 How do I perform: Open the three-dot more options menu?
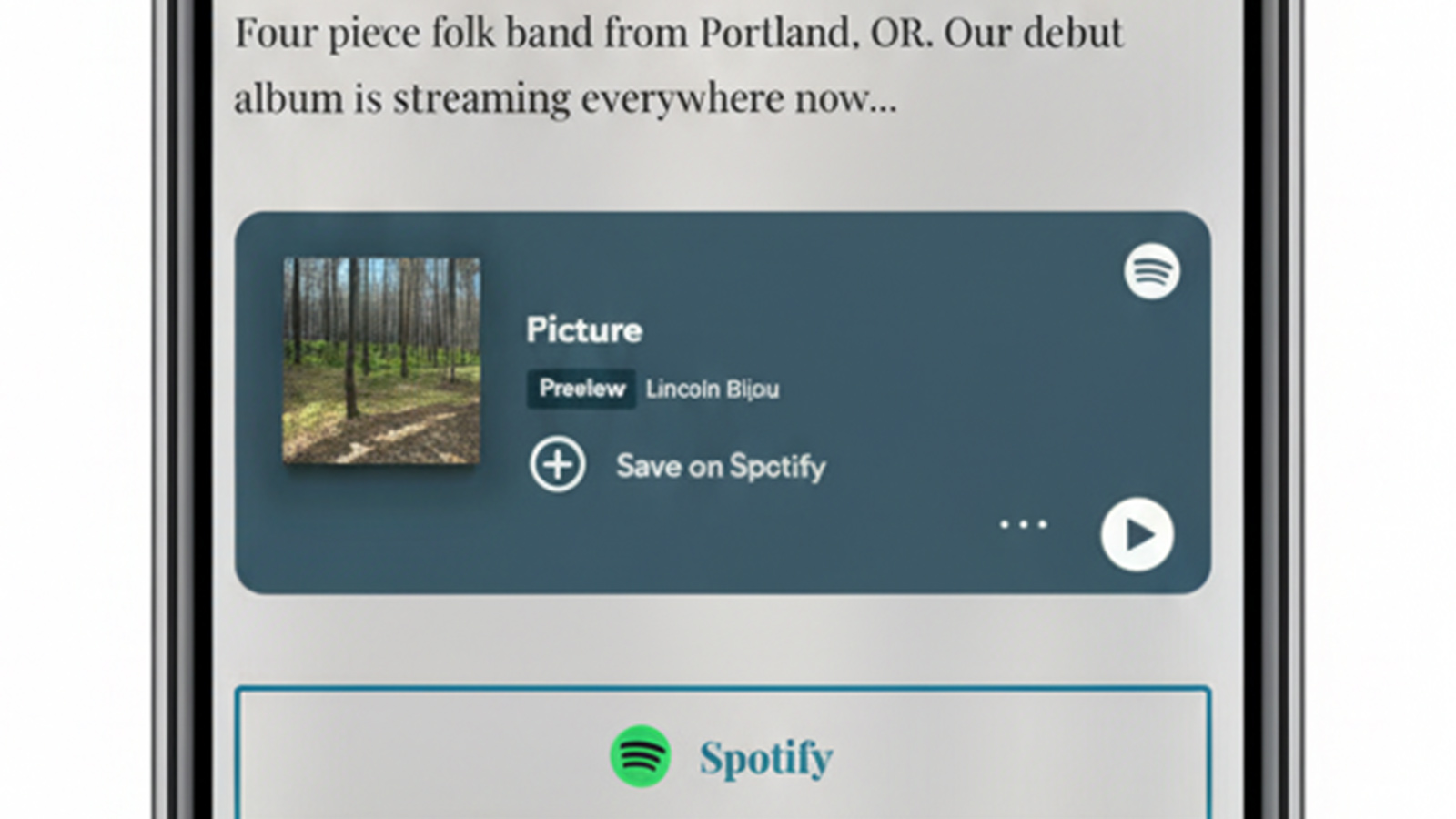(x=1023, y=524)
